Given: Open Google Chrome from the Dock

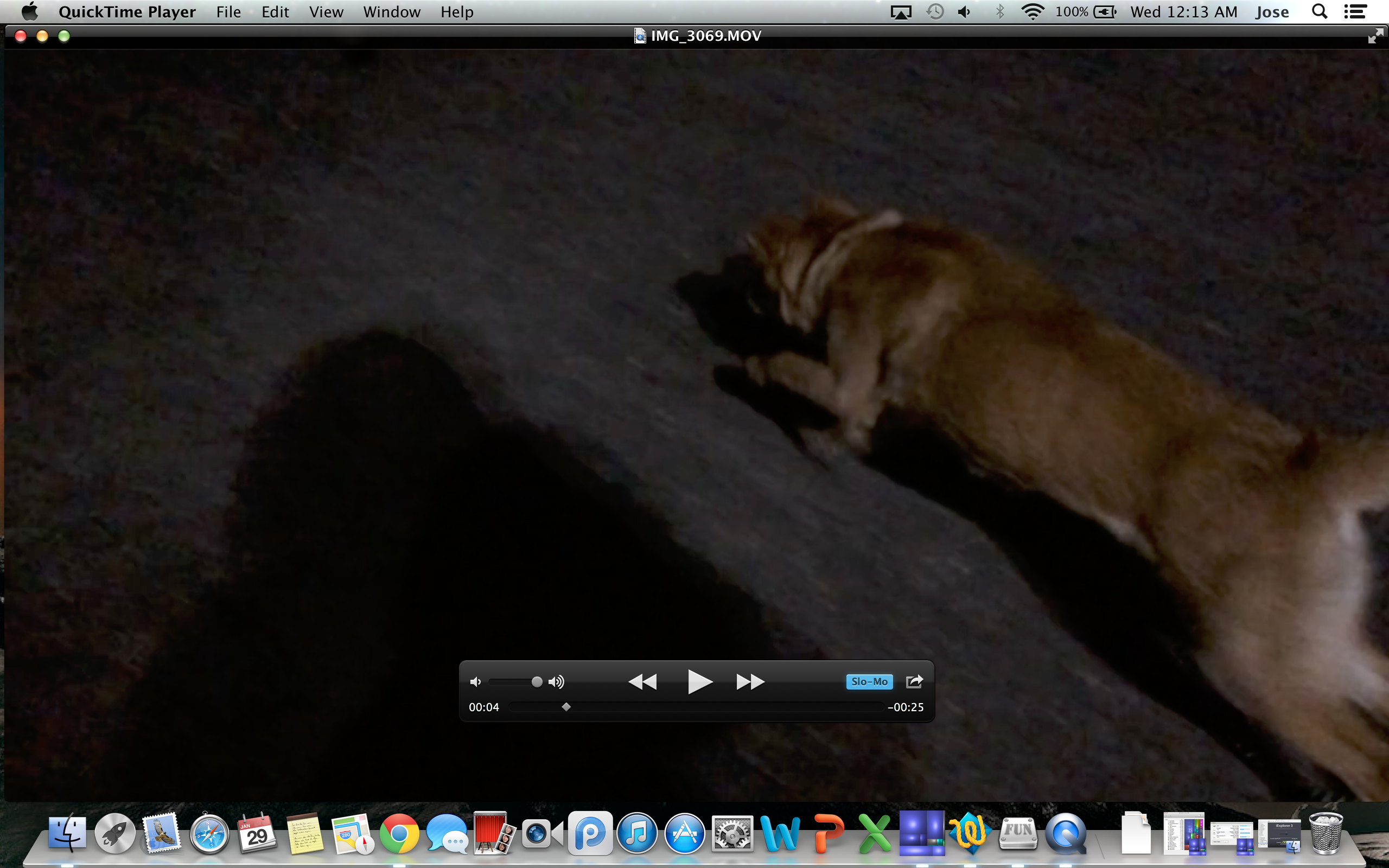Looking at the screenshot, I should pyautogui.click(x=399, y=834).
